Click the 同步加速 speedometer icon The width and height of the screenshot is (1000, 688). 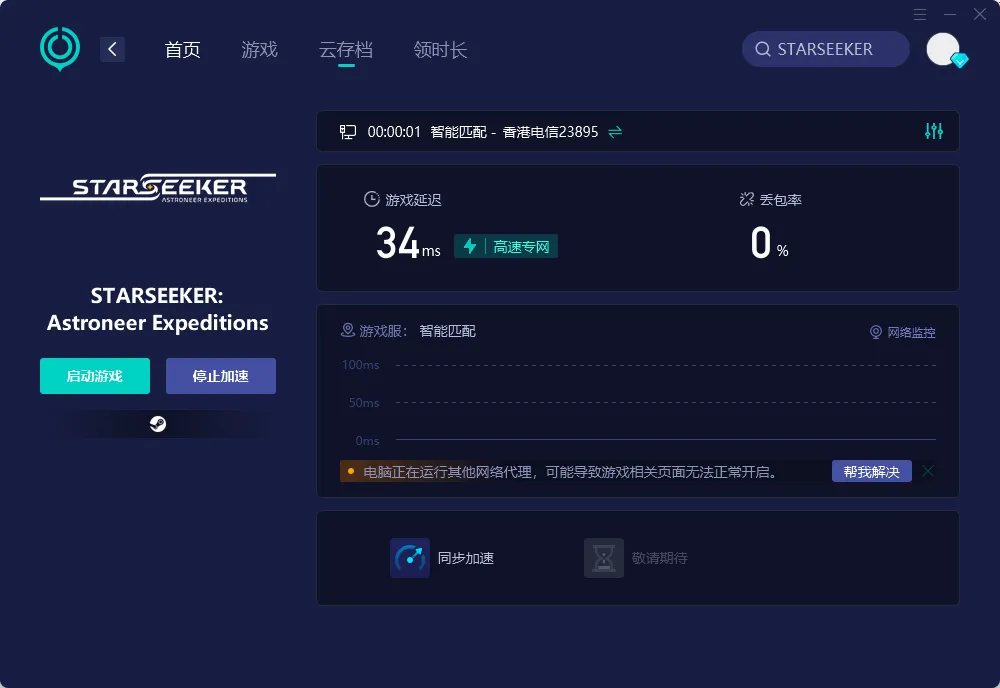409,558
